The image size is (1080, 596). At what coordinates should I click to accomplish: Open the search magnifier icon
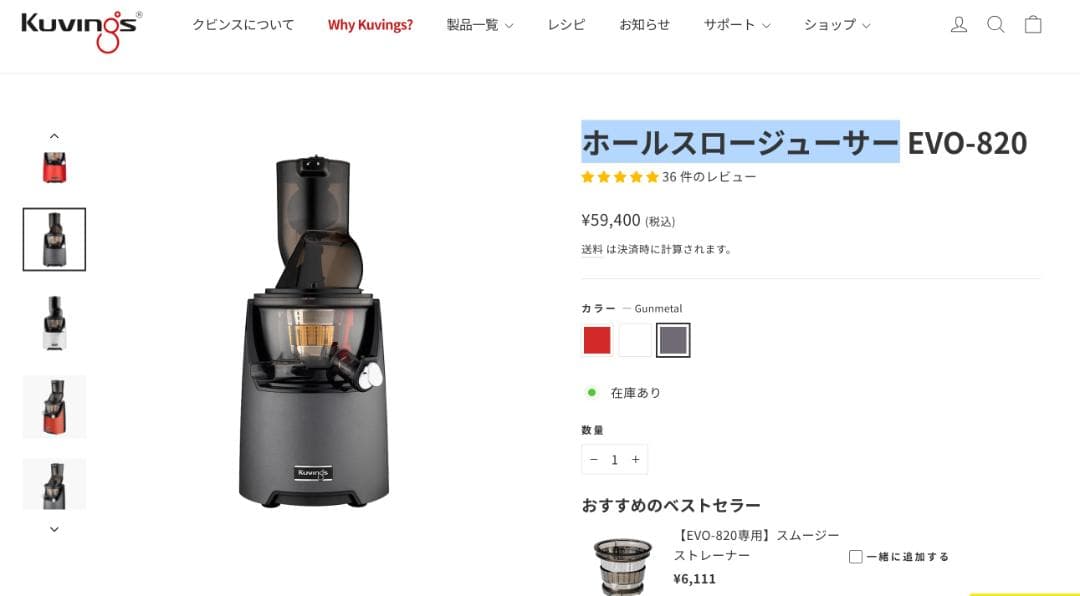pyautogui.click(x=995, y=25)
